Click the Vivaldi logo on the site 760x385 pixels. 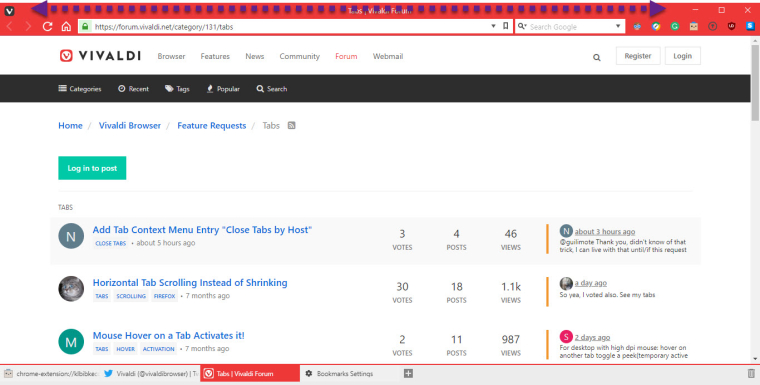[x=100, y=56]
